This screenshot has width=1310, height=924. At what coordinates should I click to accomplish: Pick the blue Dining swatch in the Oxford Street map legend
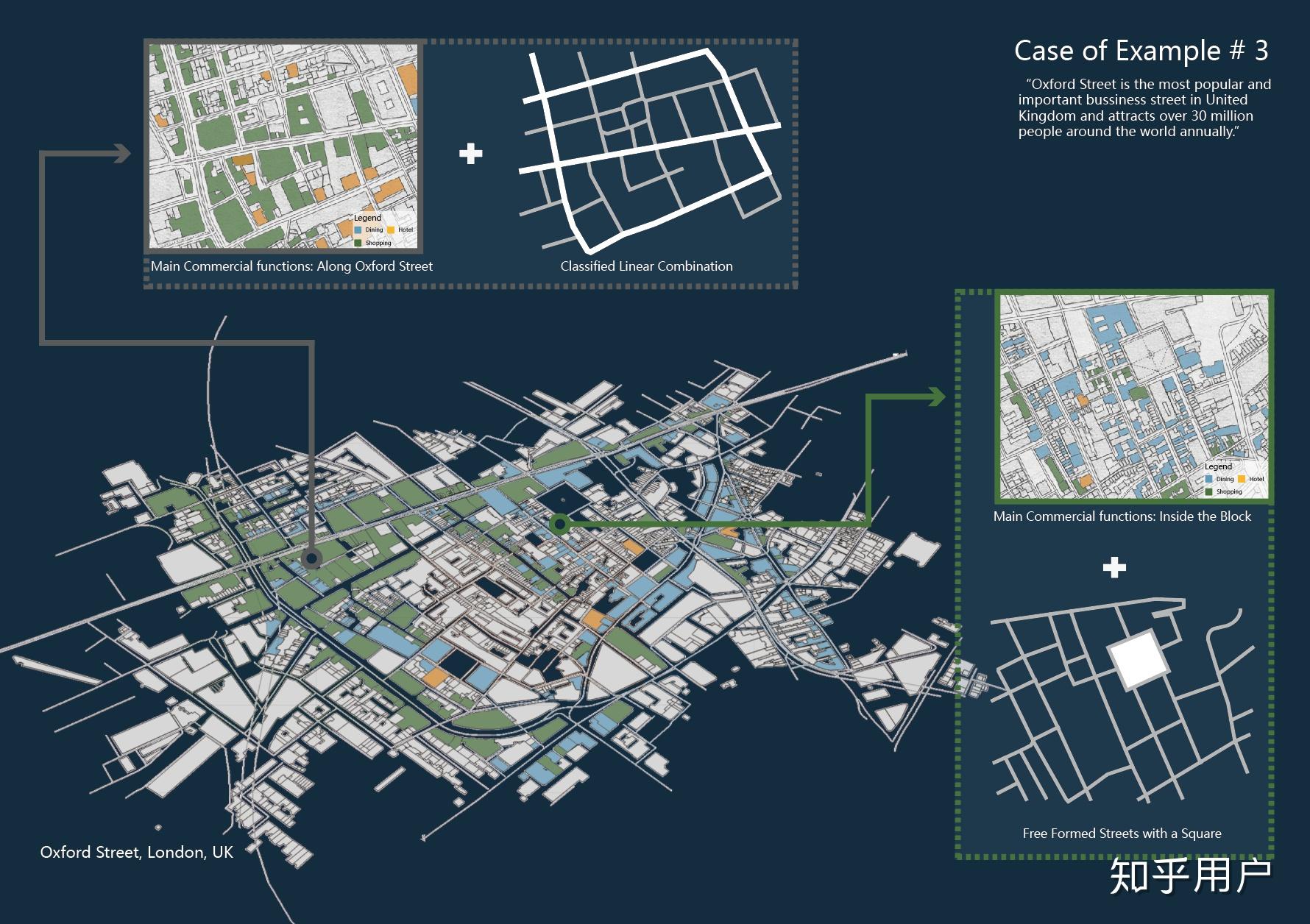(358, 230)
